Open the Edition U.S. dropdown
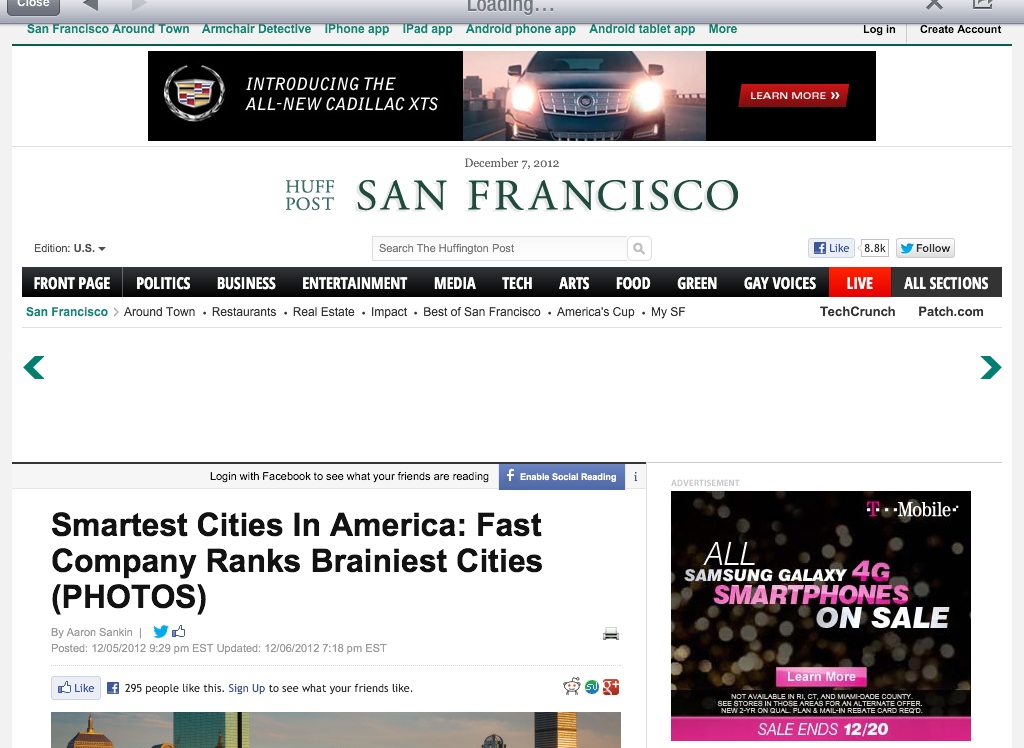The image size is (1024, 748). click(x=70, y=248)
